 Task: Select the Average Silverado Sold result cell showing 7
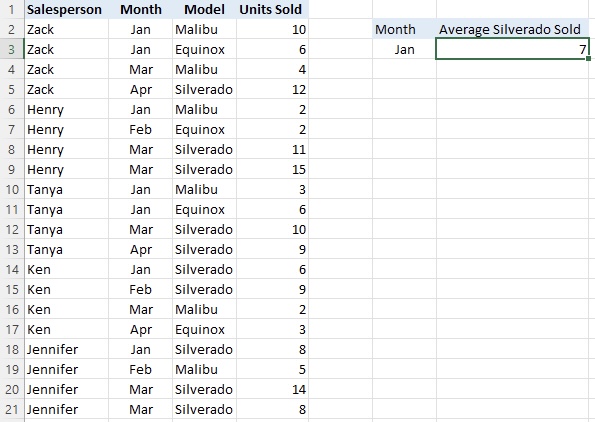click(512, 49)
